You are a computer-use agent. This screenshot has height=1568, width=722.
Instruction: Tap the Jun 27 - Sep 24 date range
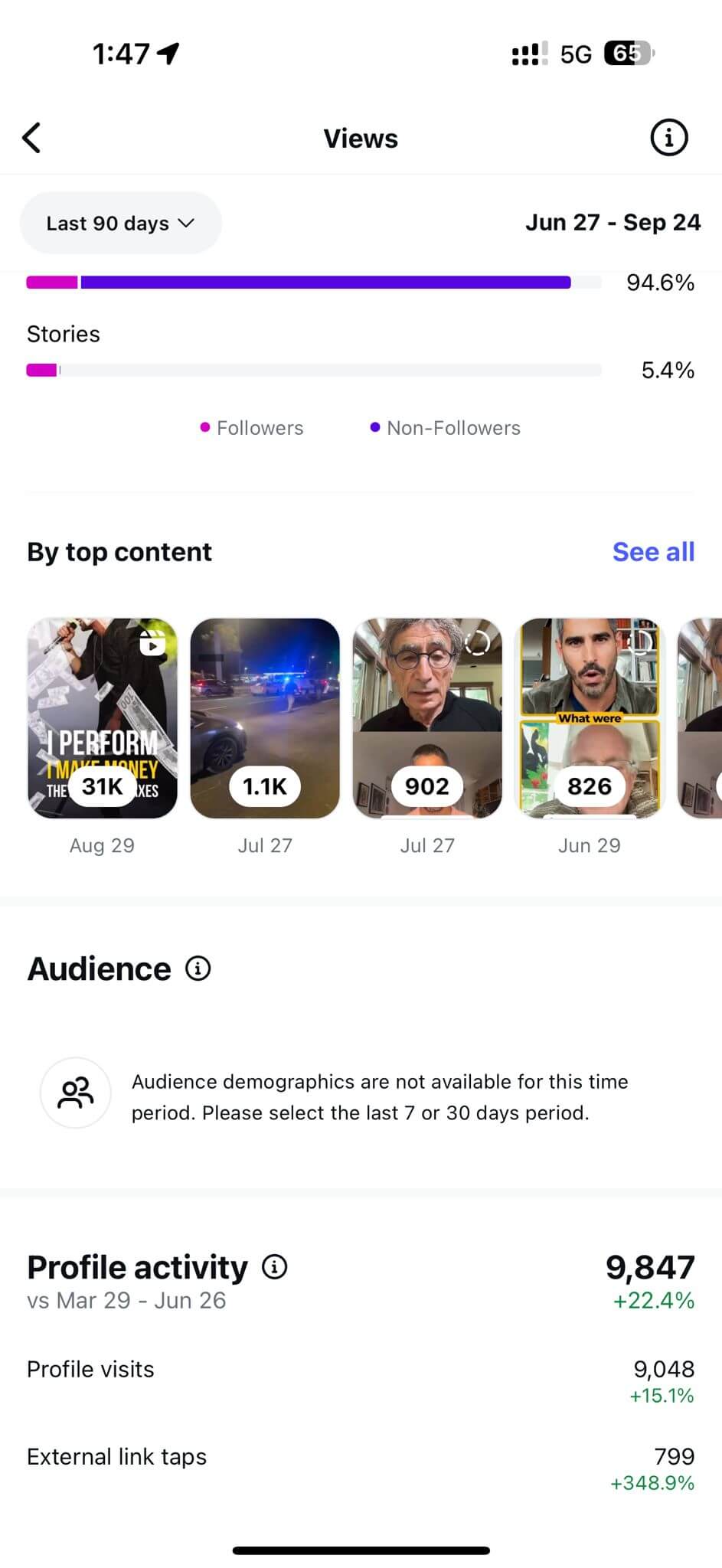[x=613, y=223]
